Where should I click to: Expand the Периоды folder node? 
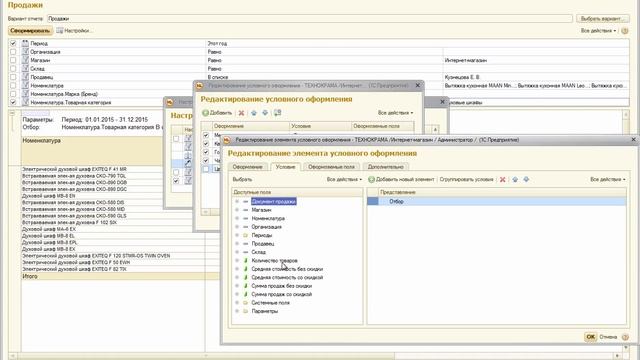point(237,236)
